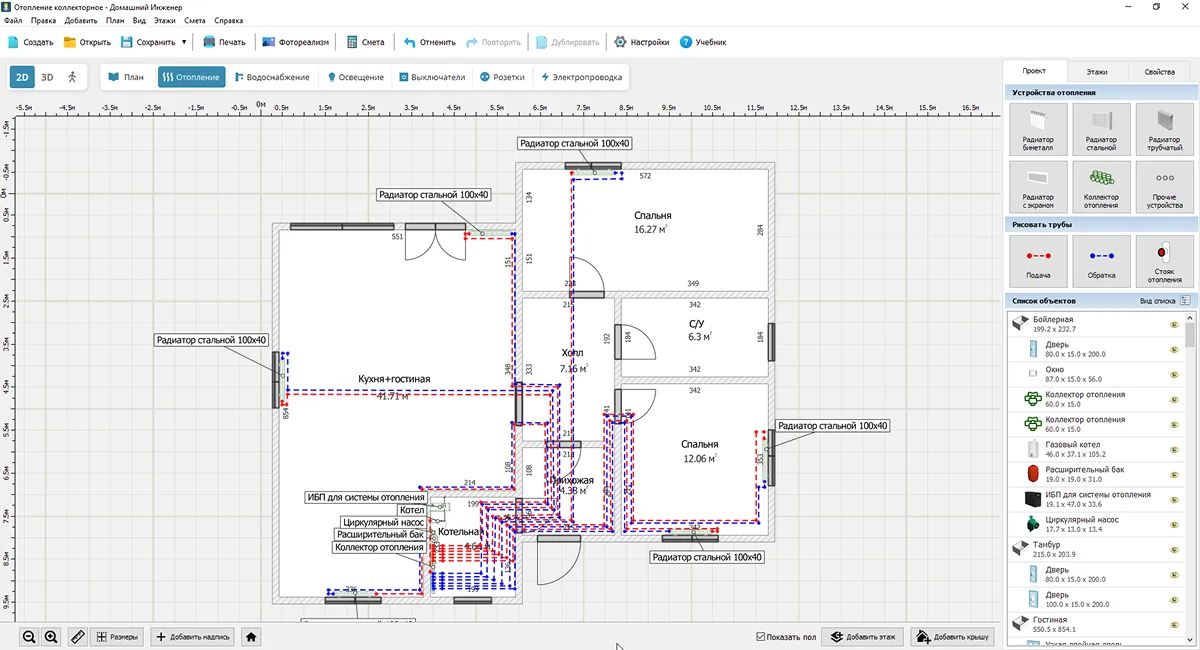Select the Радиатор биметалл heating device
The image size is (1200, 650).
coord(1038,130)
